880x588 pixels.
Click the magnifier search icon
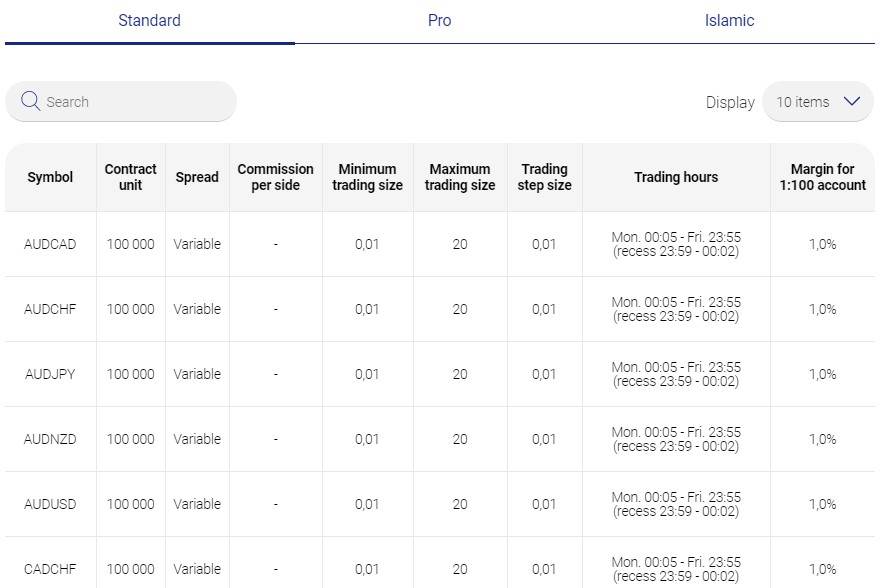click(30, 102)
